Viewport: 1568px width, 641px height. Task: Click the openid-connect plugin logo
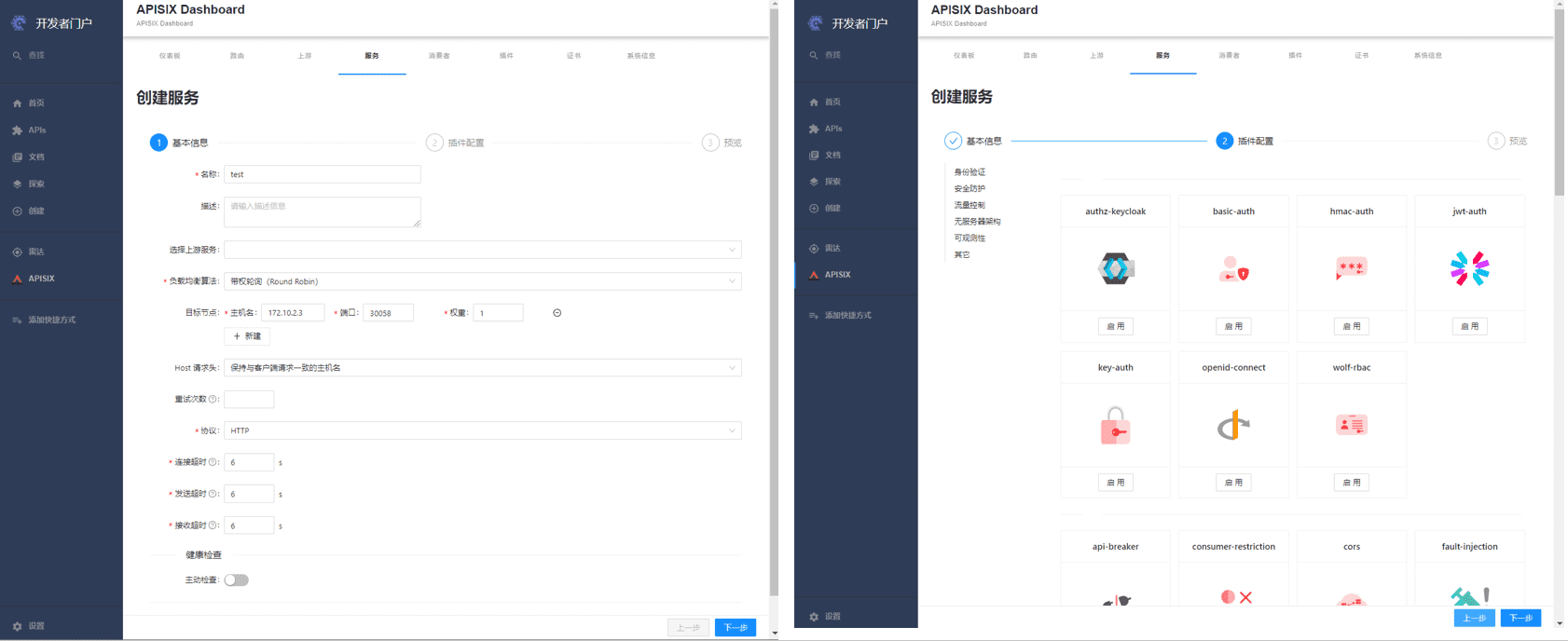tap(1233, 425)
